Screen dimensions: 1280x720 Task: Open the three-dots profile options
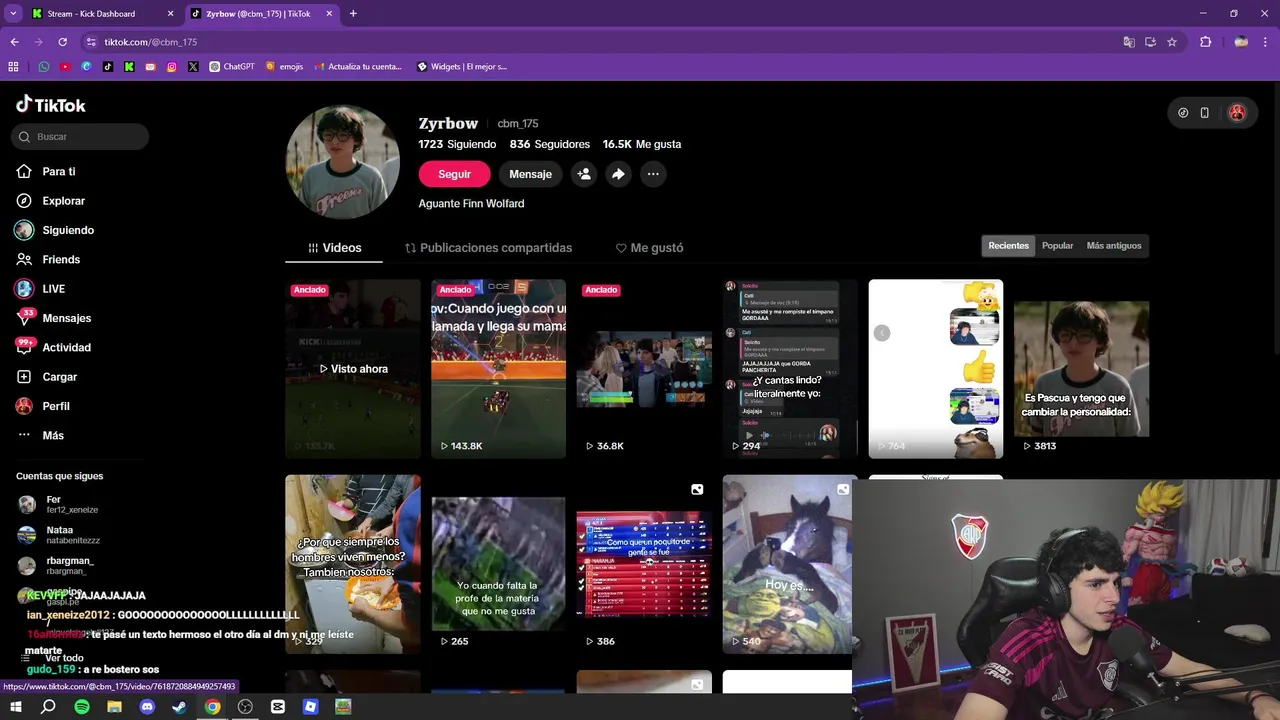653,174
